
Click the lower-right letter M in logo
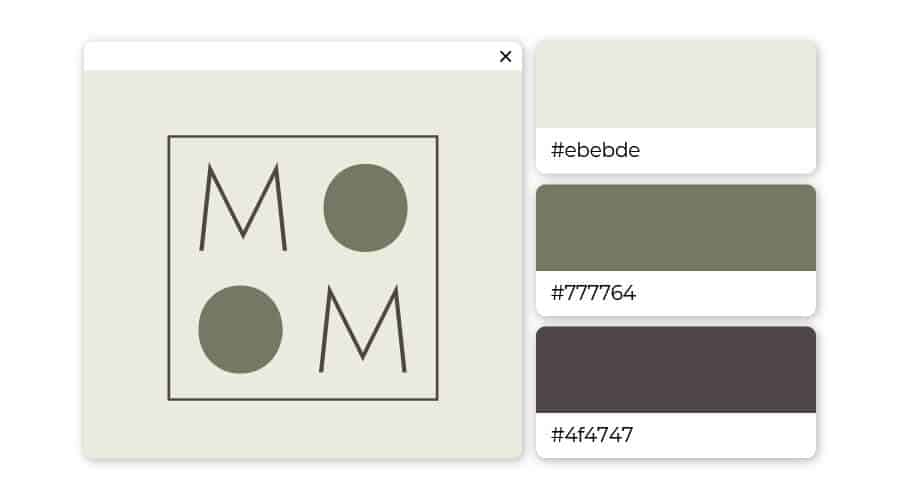pos(362,330)
